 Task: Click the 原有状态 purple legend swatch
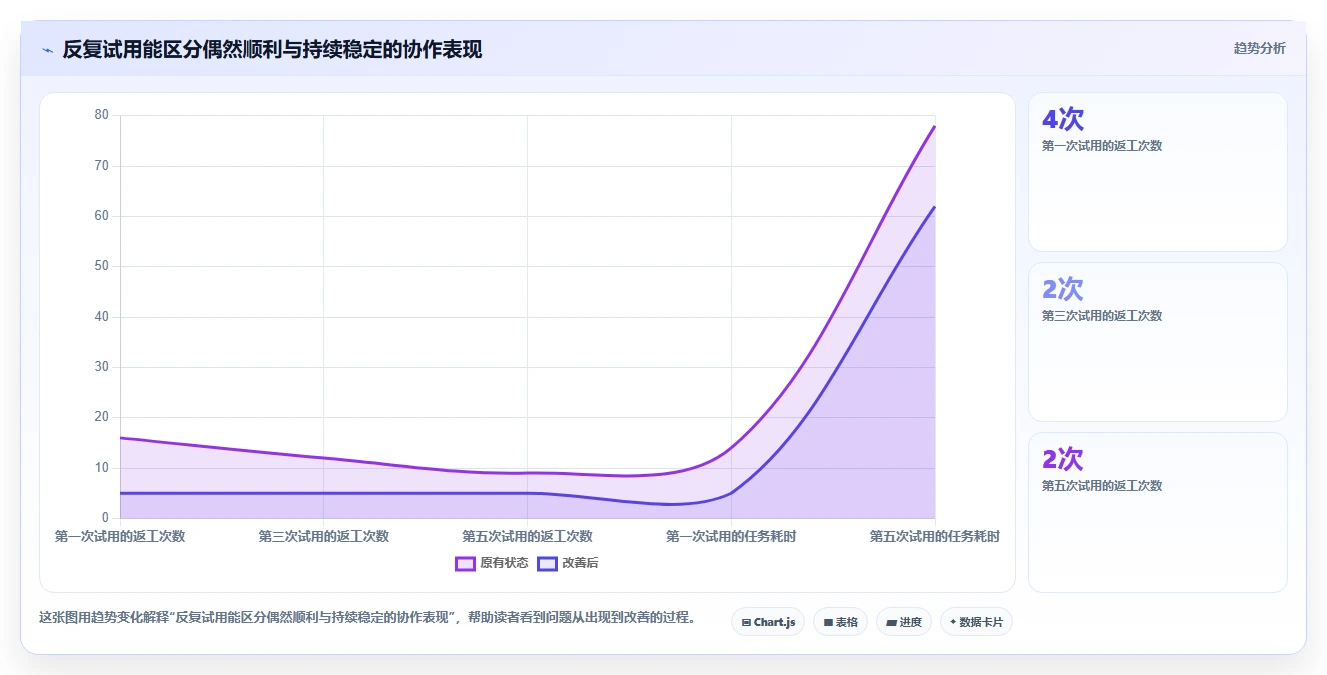465,563
